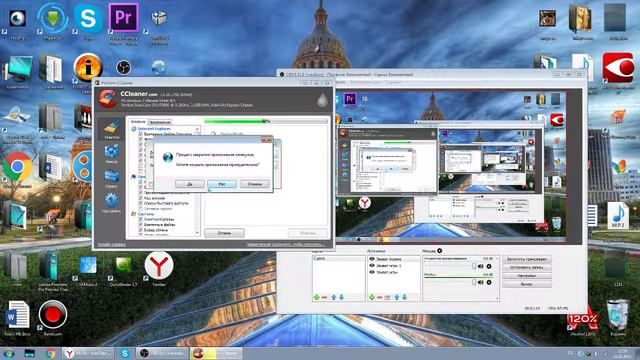Move the scene down in OBS scenes list

tap(341, 298)
